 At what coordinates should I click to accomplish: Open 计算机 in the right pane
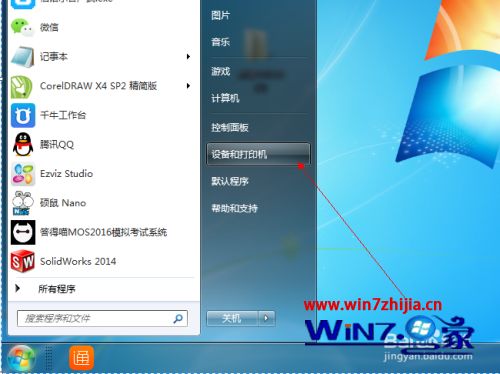[x=225, y=98]
